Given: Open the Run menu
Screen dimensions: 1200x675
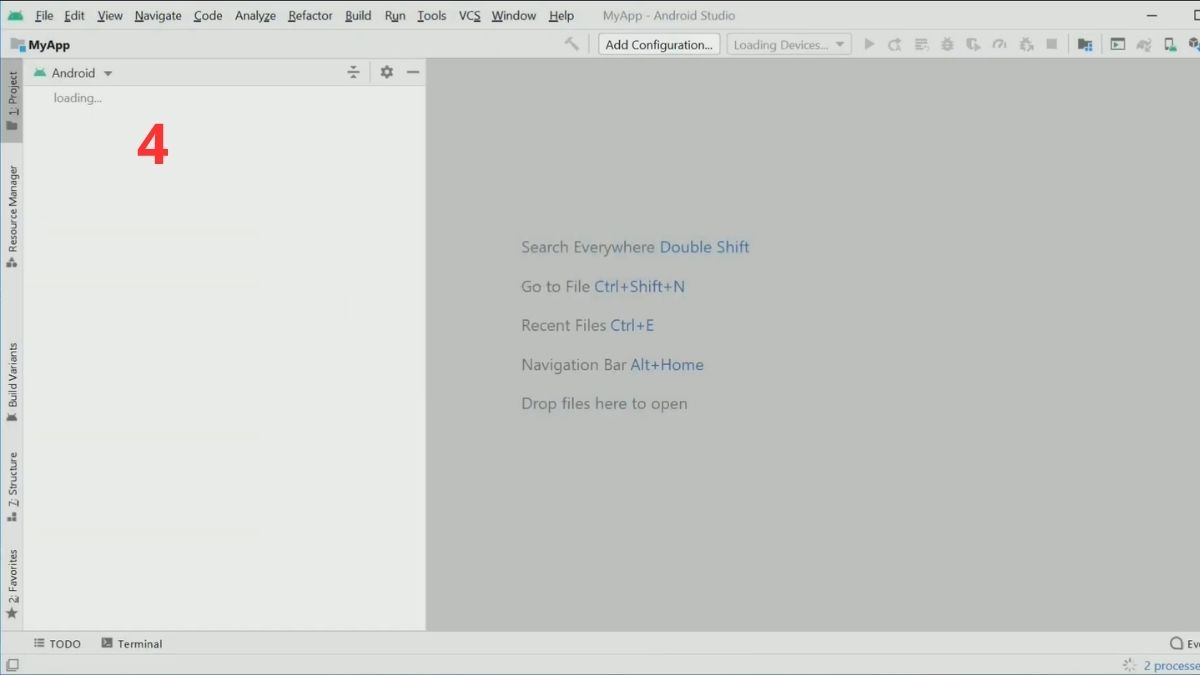Looking at the screenshot, I should pos(395,15).
